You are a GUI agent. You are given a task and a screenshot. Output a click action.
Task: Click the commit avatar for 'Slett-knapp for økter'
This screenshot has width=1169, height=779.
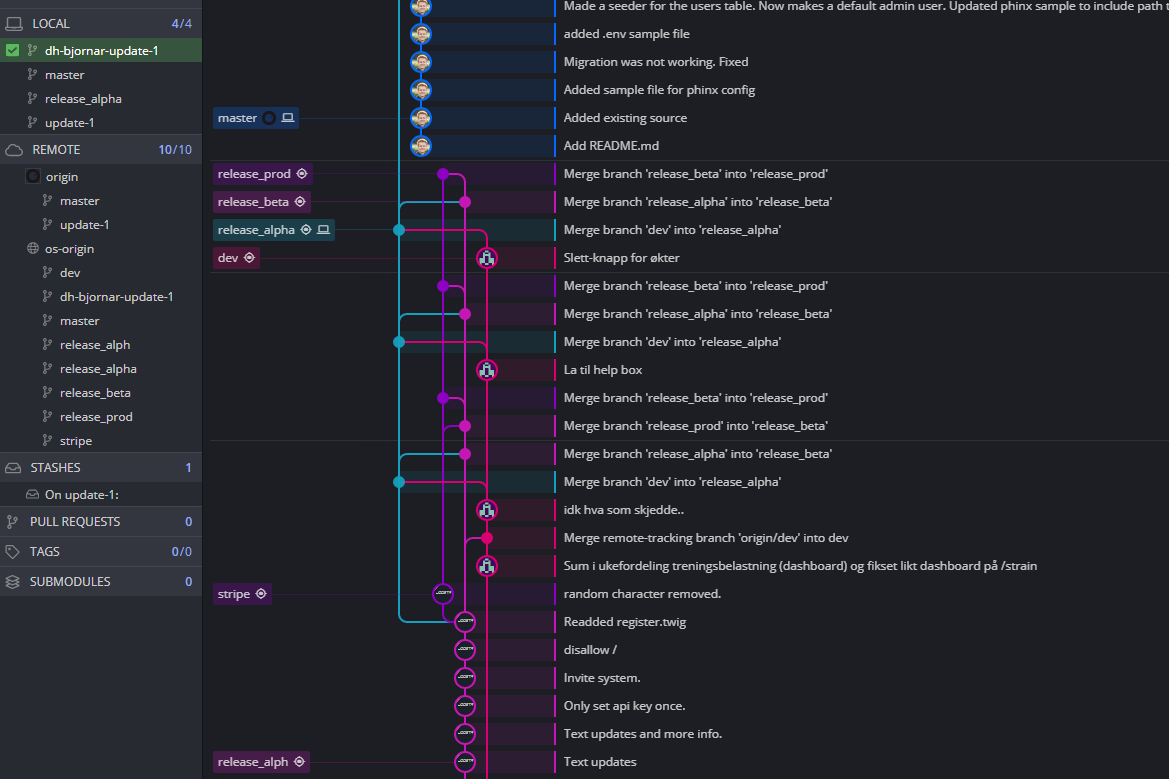pos(487,258)
